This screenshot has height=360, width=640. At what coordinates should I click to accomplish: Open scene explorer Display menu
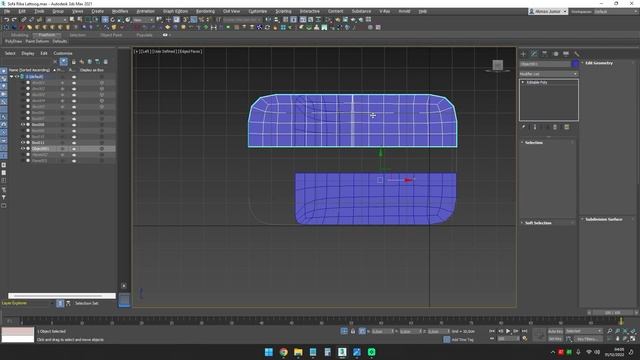click(28, 53)
